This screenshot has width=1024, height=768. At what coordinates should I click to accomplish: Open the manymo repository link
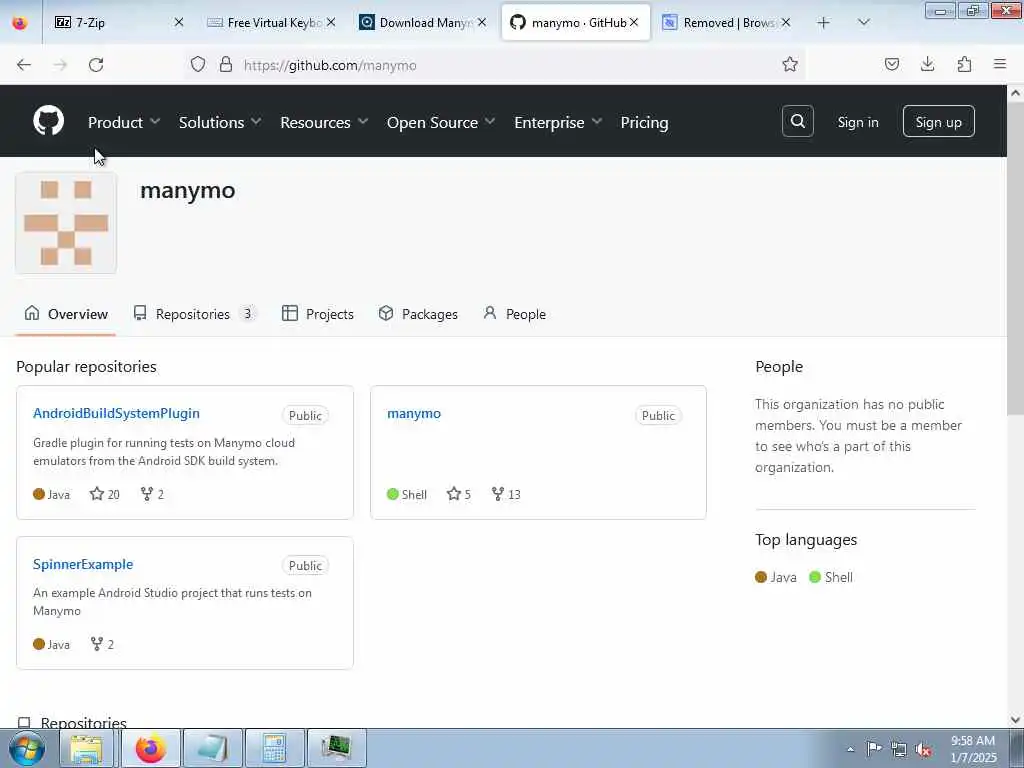(x=414, y=413)
